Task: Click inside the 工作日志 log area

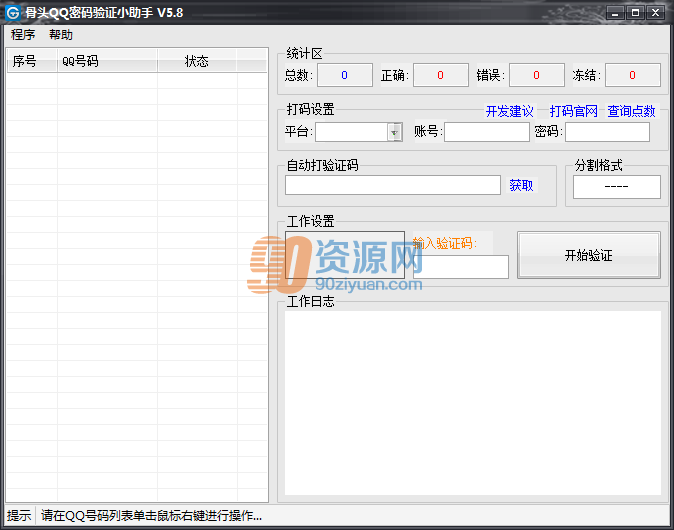Action: 473,403
